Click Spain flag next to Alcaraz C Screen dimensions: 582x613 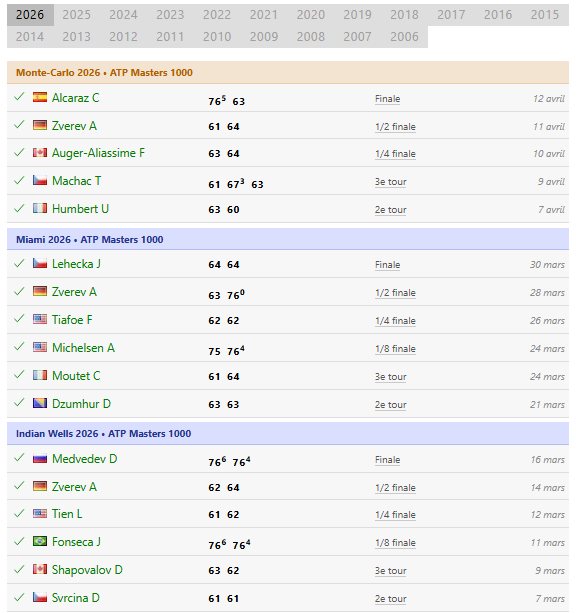(39, 97)
